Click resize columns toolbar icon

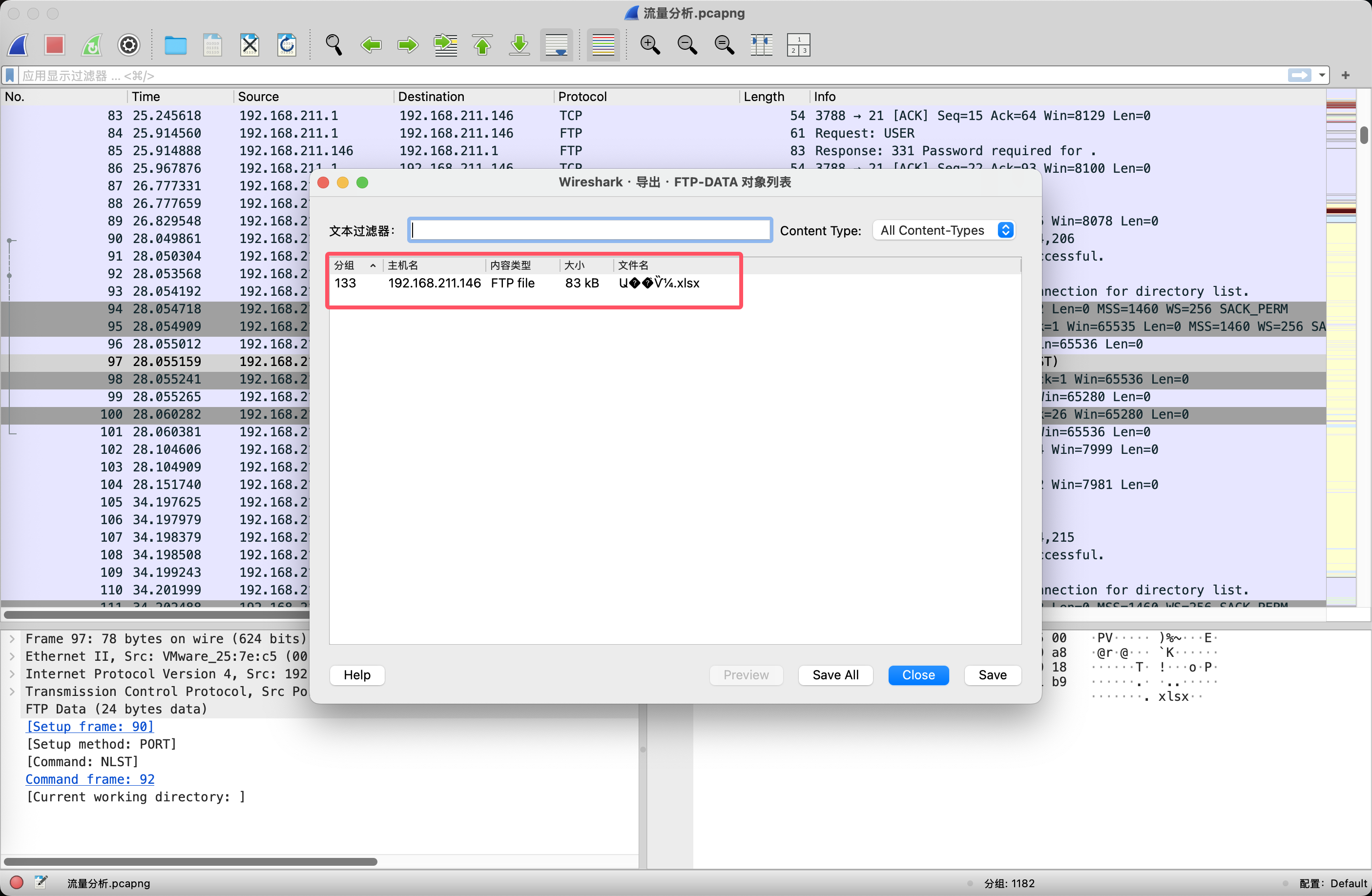(x=761, y=45)
